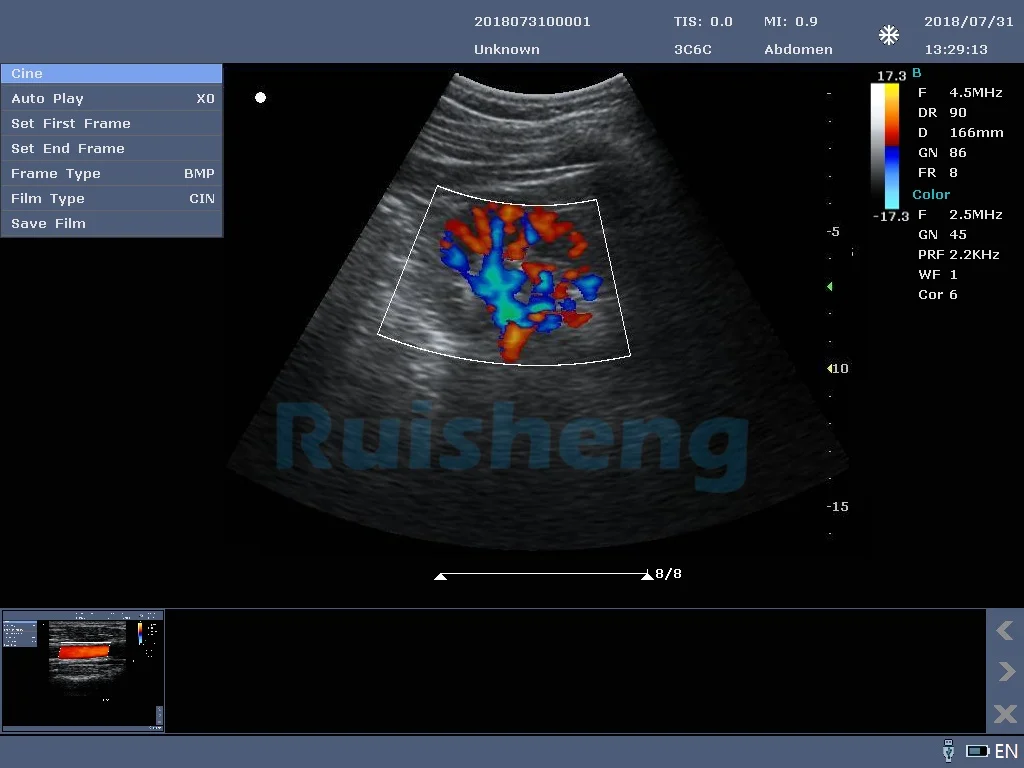Click the USB device icon
Viewport: 1024px width, 768px height.
pos(948,751)
